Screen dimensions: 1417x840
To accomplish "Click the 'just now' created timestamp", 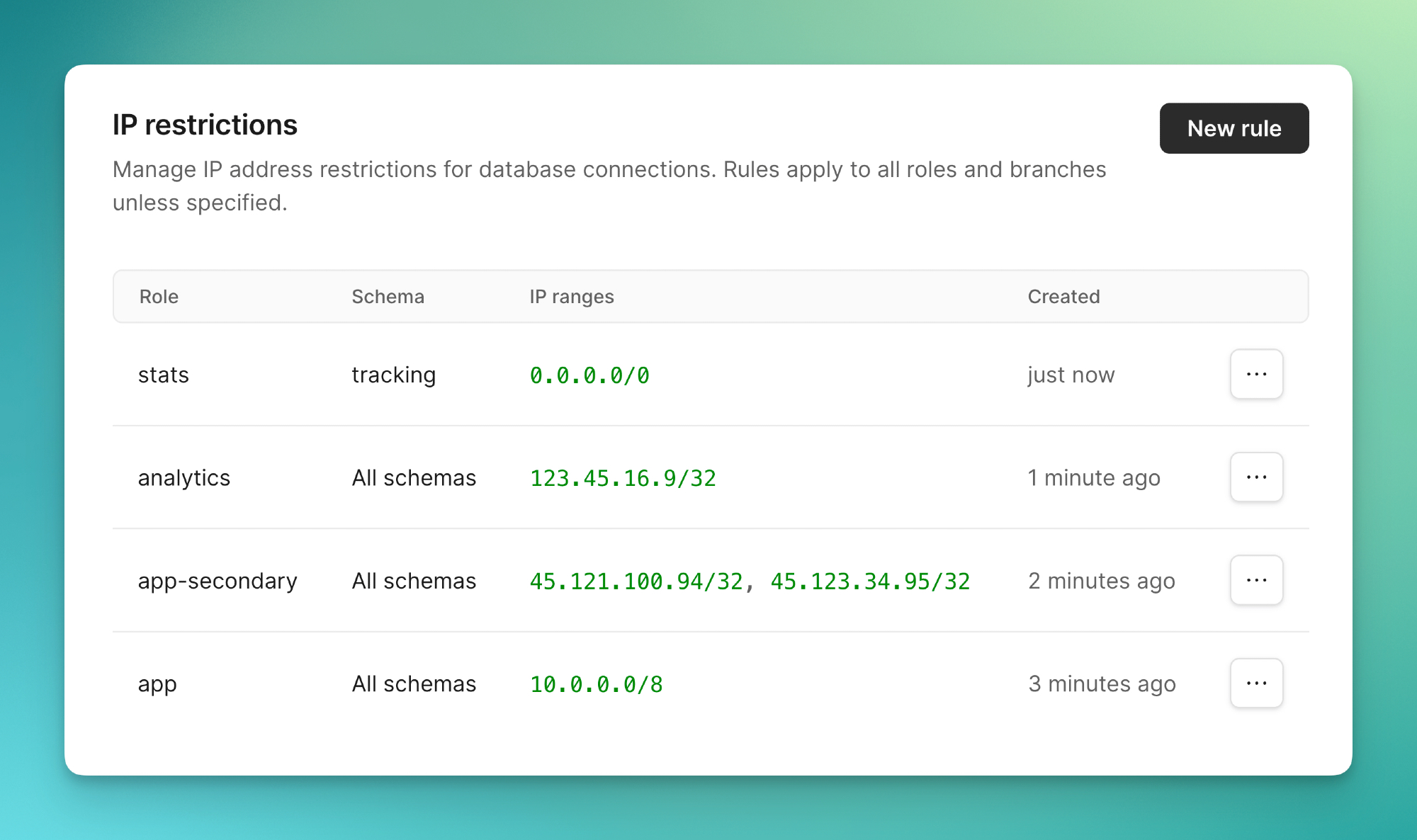I will click(x=1071, y=375).
